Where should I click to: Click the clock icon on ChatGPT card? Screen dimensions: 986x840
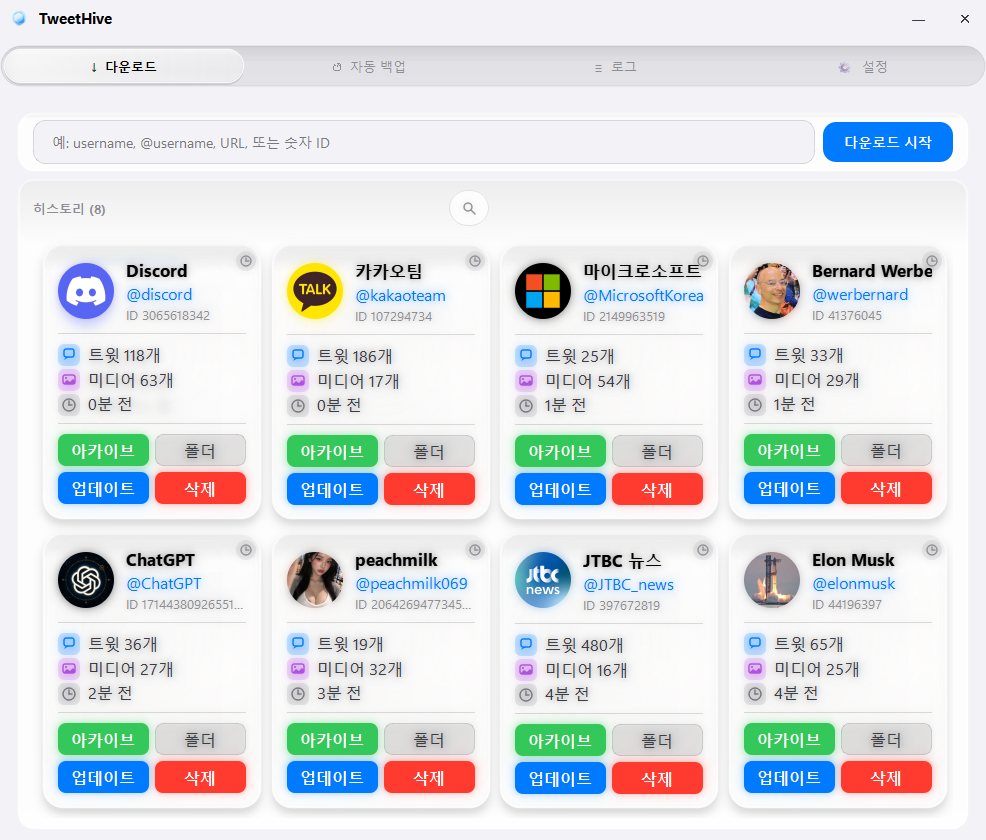pos(246,550)
